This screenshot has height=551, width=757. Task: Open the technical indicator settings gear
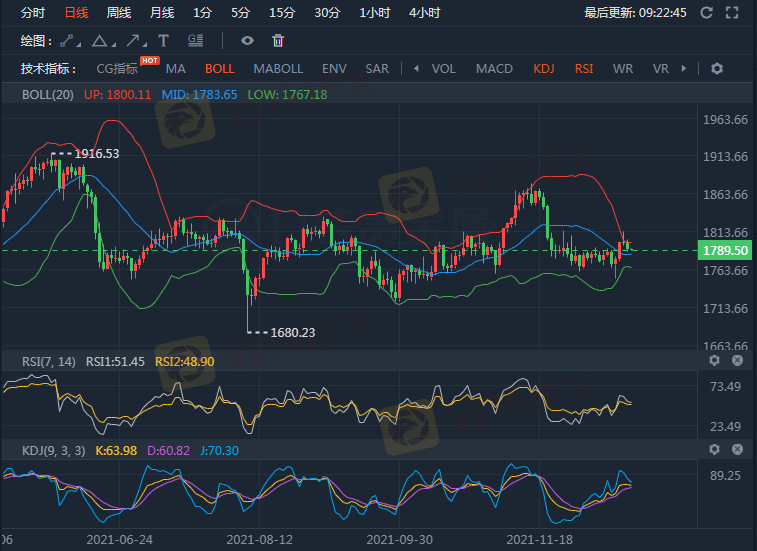tap(716, 69)
